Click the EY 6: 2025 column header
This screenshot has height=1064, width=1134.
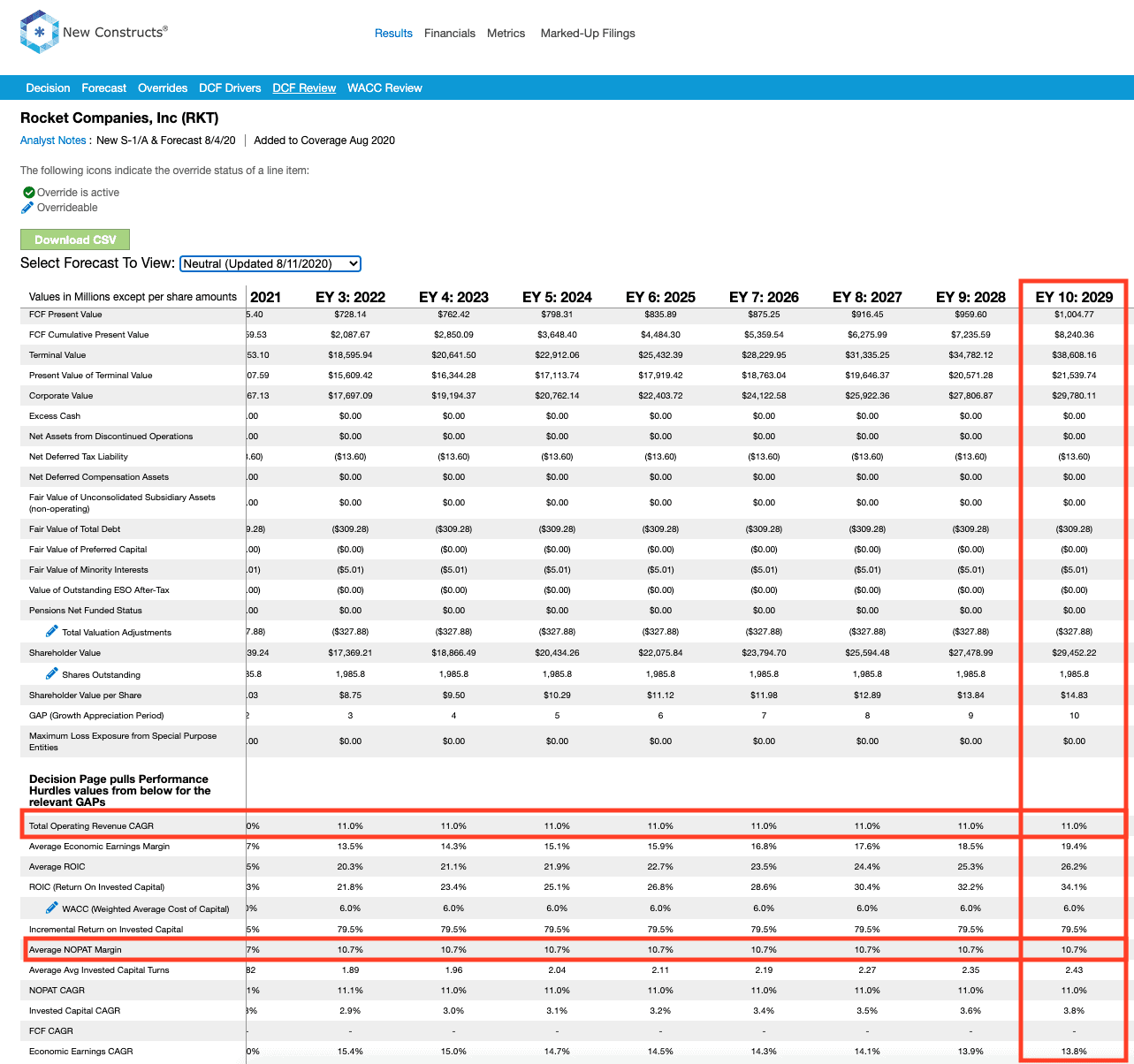click(x=660, y=297)
